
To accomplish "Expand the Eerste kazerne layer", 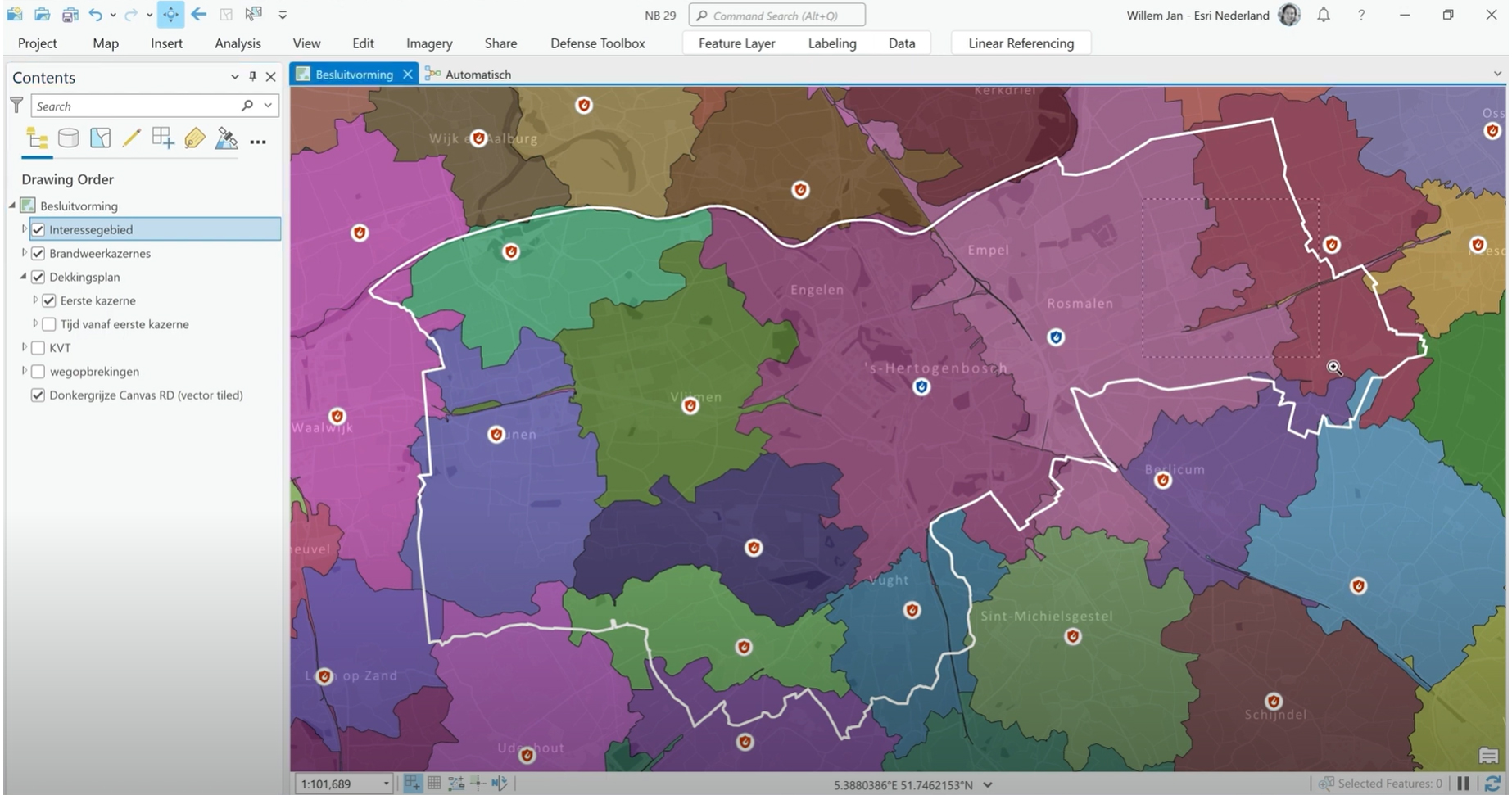I will tap(35, 300).
